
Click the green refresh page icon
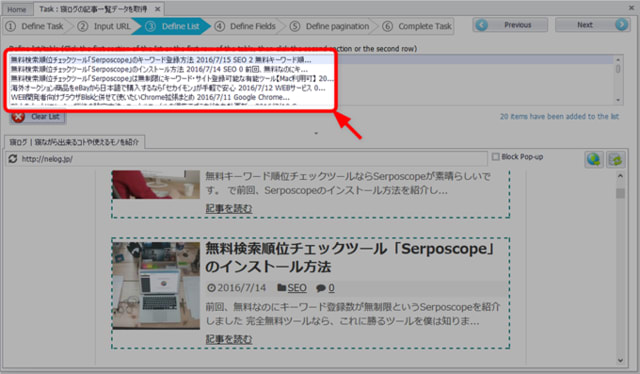point(615,159)
